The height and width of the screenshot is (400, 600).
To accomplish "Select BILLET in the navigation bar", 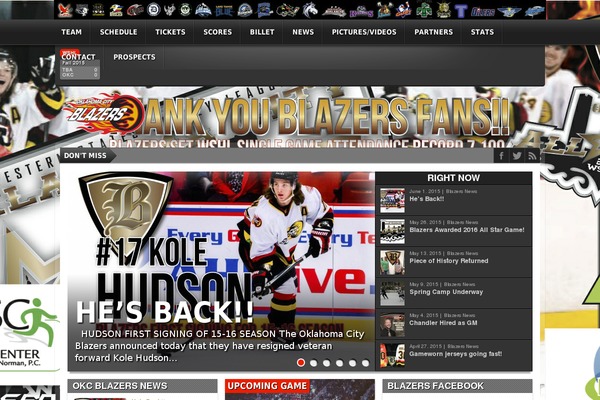I will point(262,32).
